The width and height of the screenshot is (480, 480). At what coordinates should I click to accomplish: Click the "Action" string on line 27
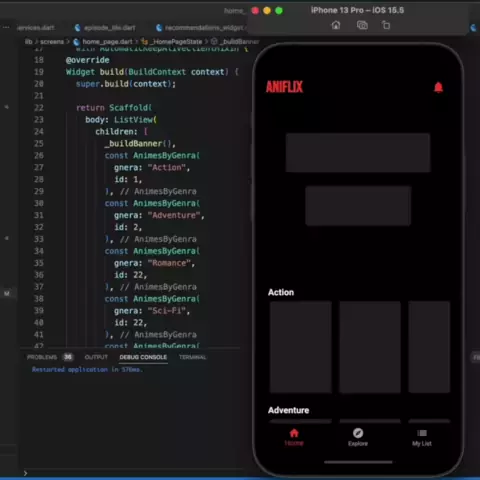click(166, 167)
